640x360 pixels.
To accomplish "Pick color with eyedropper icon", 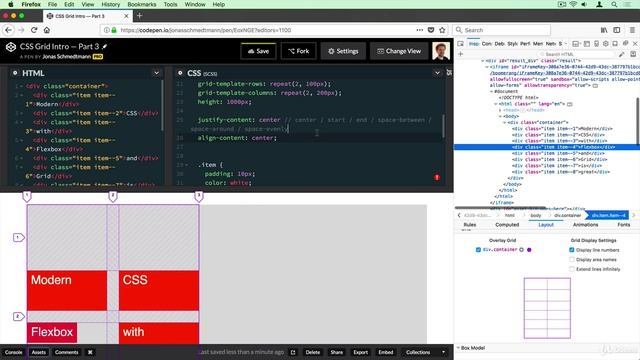I will coord(621,54).
